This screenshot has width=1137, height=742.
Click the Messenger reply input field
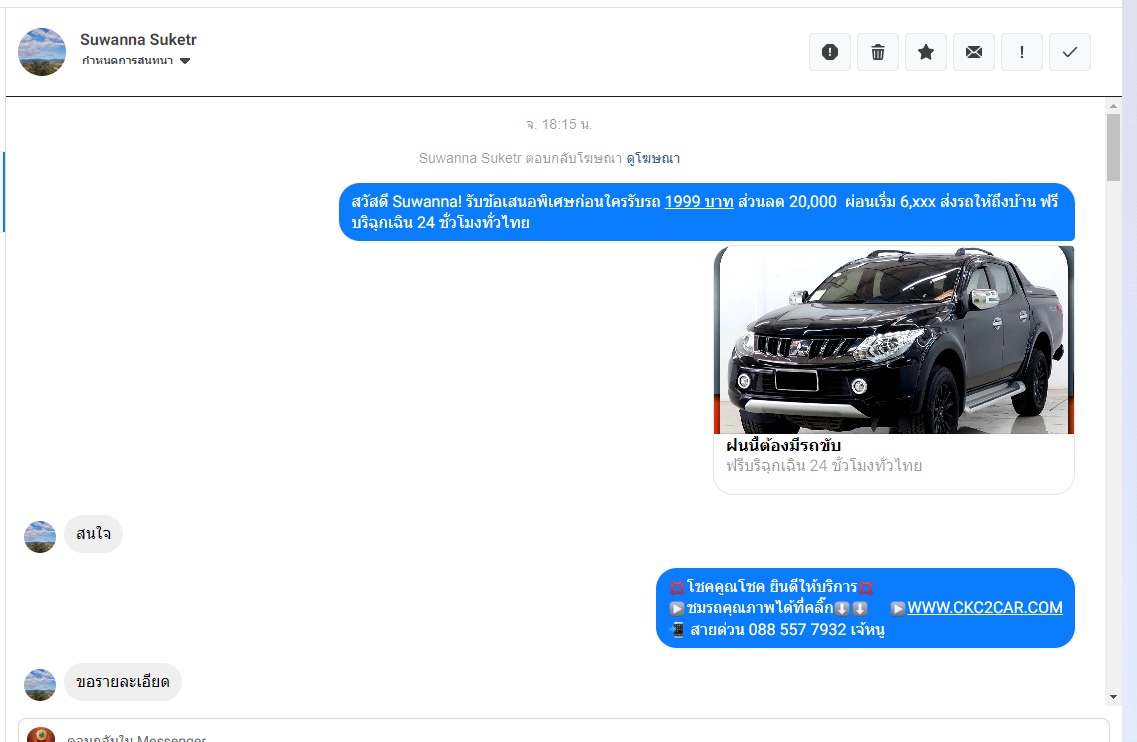pyautogui.click(x=560, y=732)
